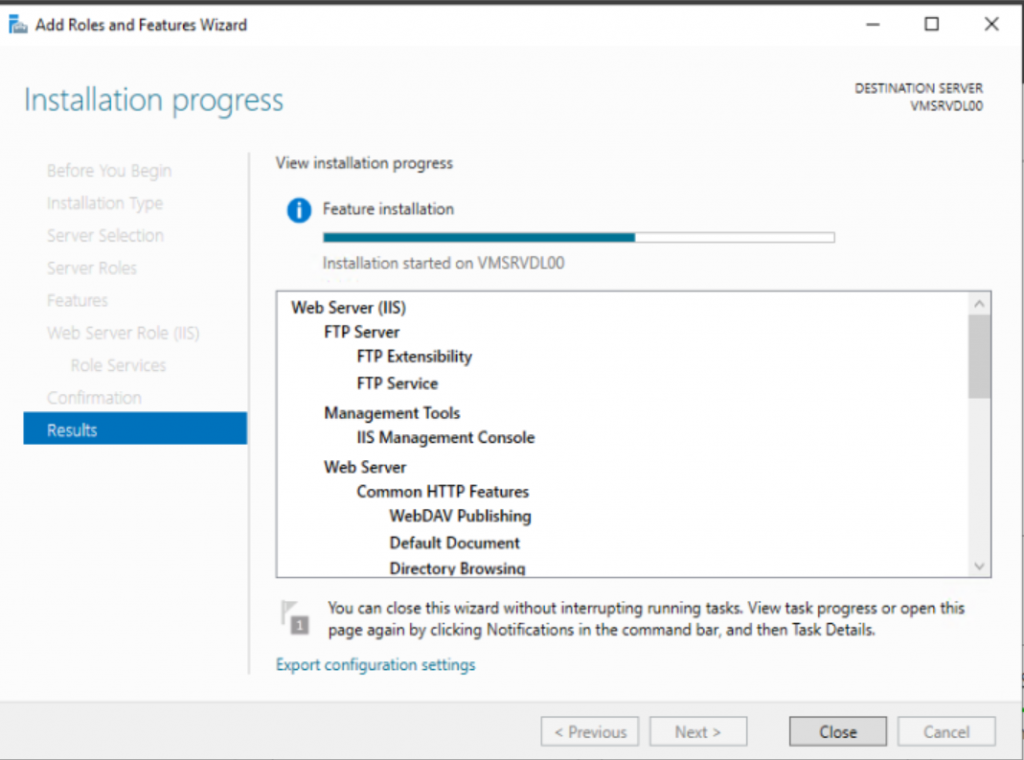This screenshot has height=760, width=1024.
Task: Select FTP Service in the installation list
Action: [396, 383]
